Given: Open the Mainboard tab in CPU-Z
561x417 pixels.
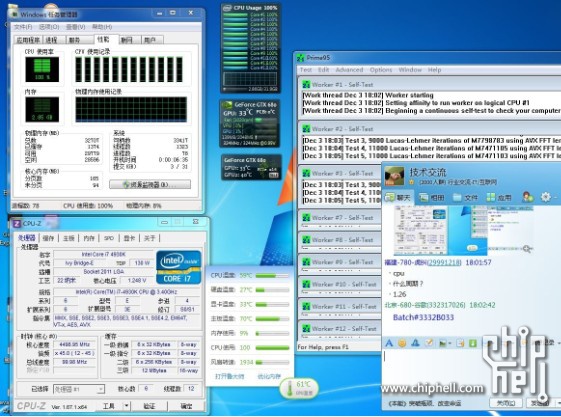Looking at the screenshot, I should (x=69, y=238).
